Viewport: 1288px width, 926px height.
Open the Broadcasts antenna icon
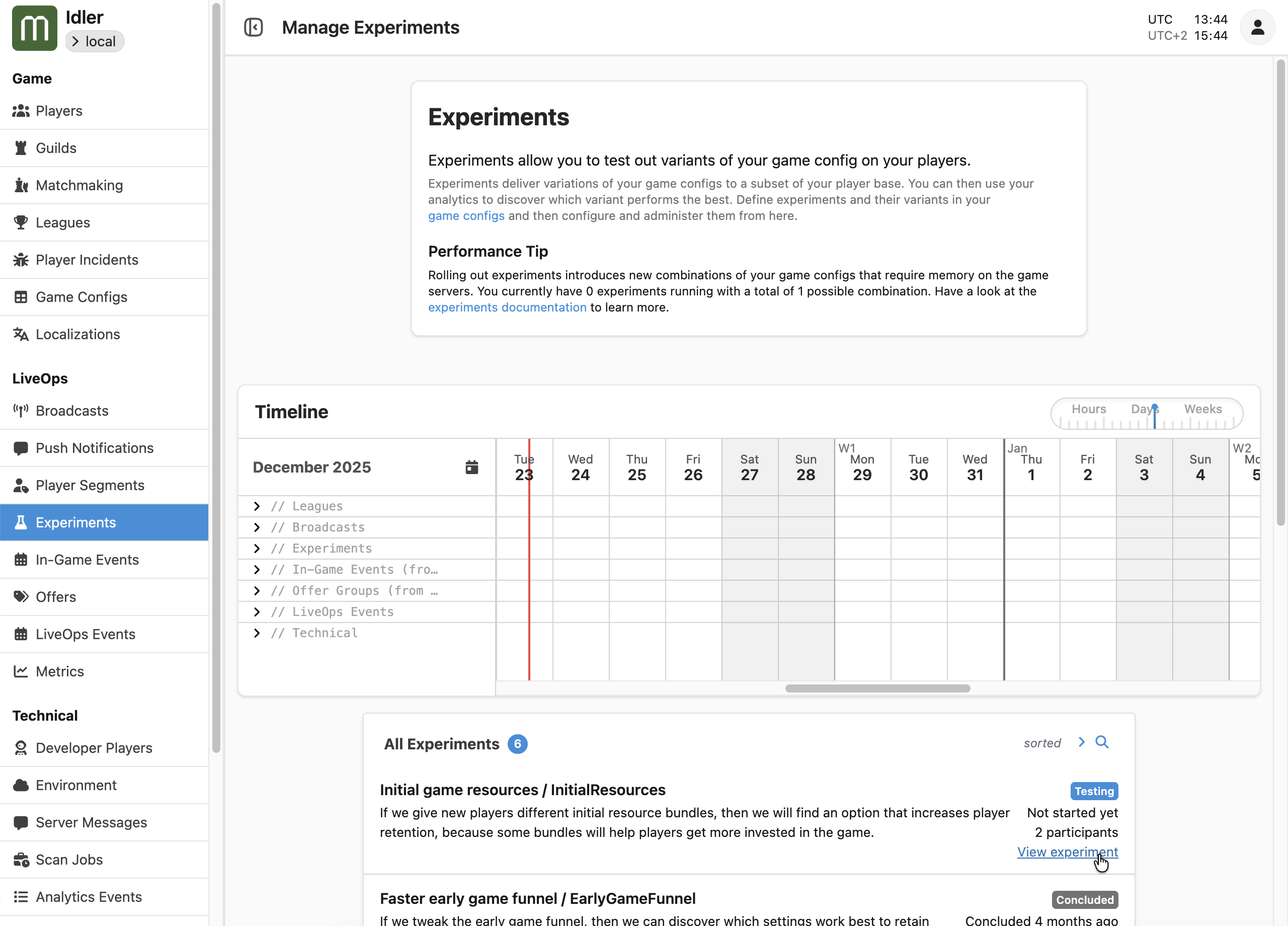[x=22, y=410]
